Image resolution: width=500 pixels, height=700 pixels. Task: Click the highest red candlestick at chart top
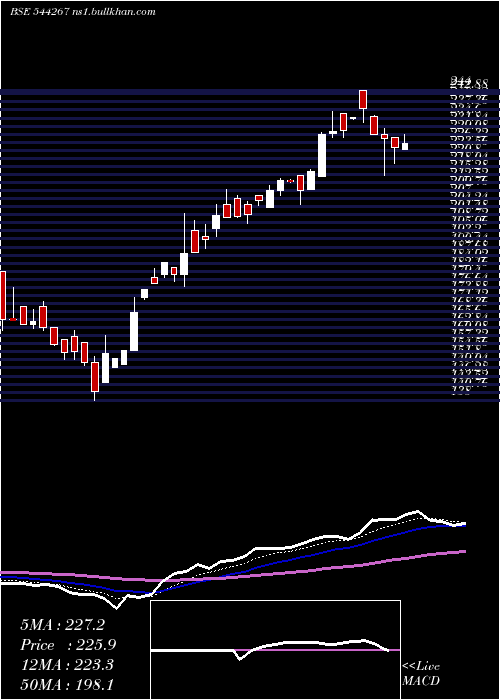(363, 99)
